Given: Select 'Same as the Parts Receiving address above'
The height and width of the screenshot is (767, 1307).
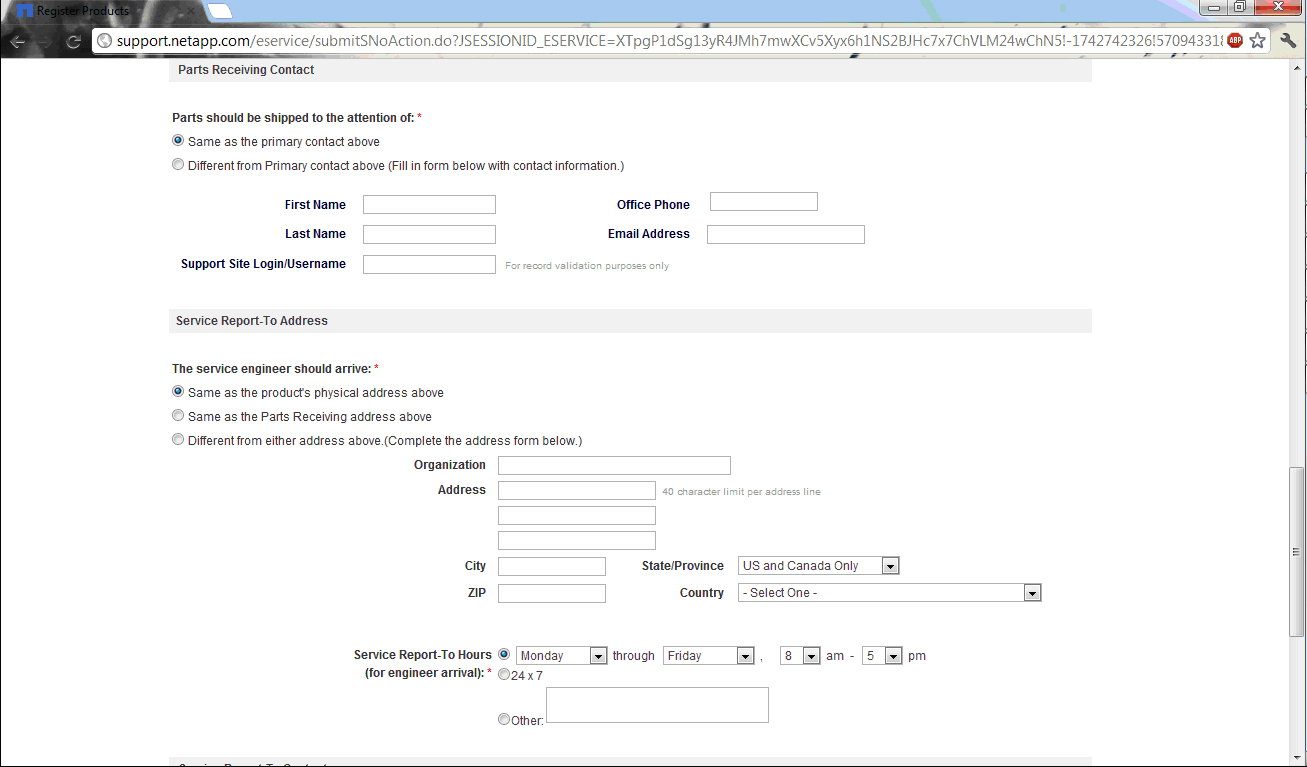Looking at the screenshot, I should coord(178,416).
